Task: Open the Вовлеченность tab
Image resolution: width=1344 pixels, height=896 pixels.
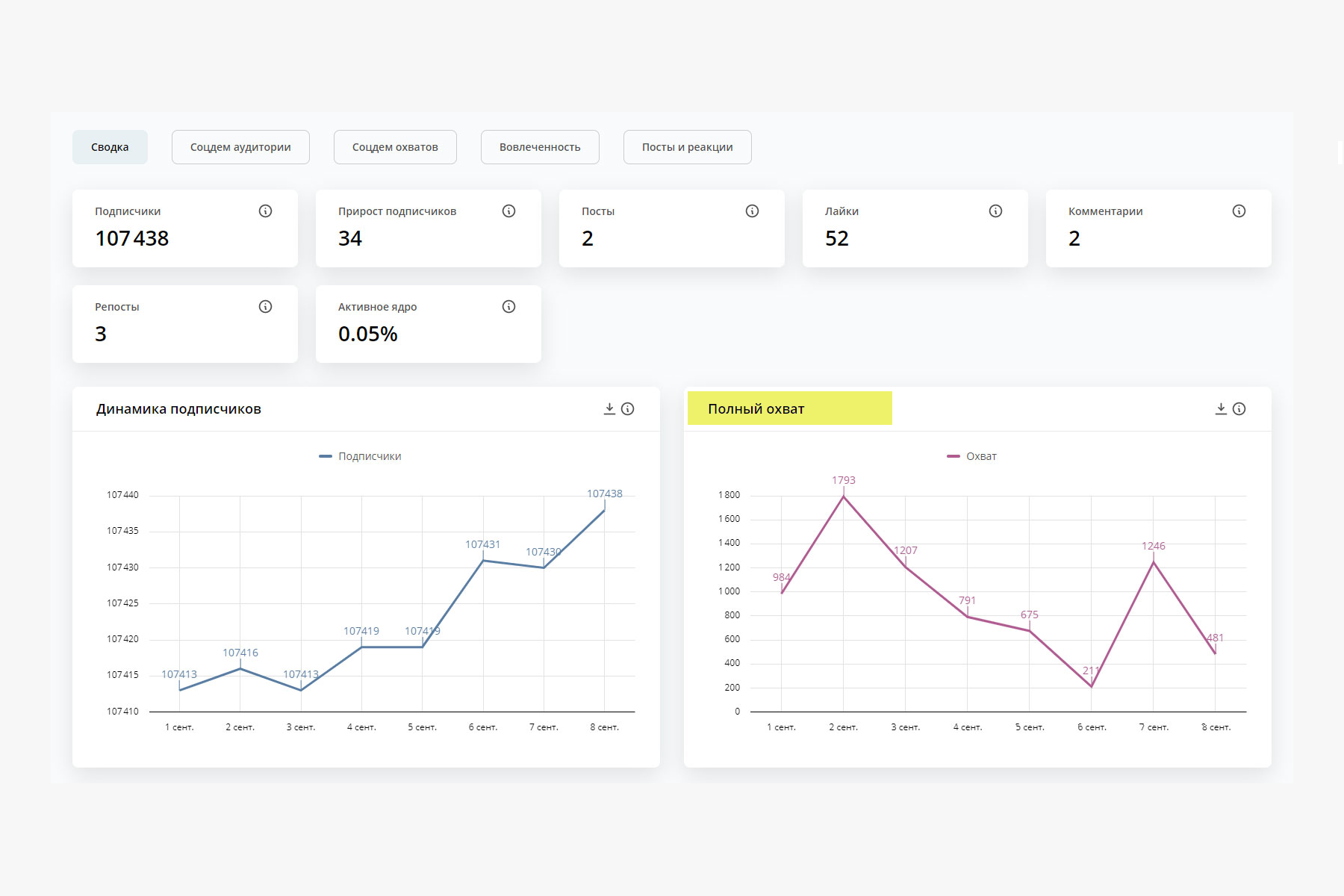Action: coord(540,147)
